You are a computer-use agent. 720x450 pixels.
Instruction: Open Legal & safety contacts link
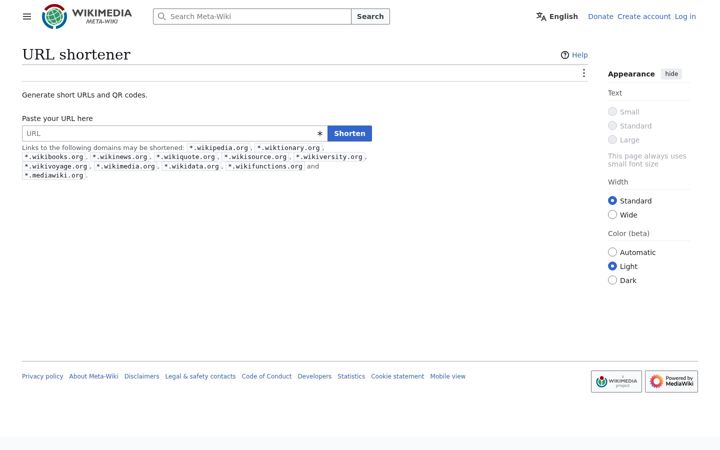click(x=200, y=377)
